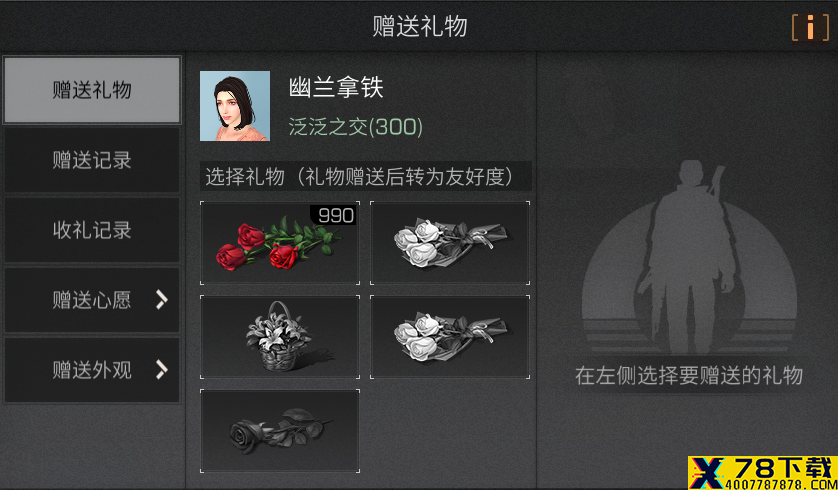
Task: Expand the 赠送心愿 chevron arrow
Action: click(x=161, y=300)
